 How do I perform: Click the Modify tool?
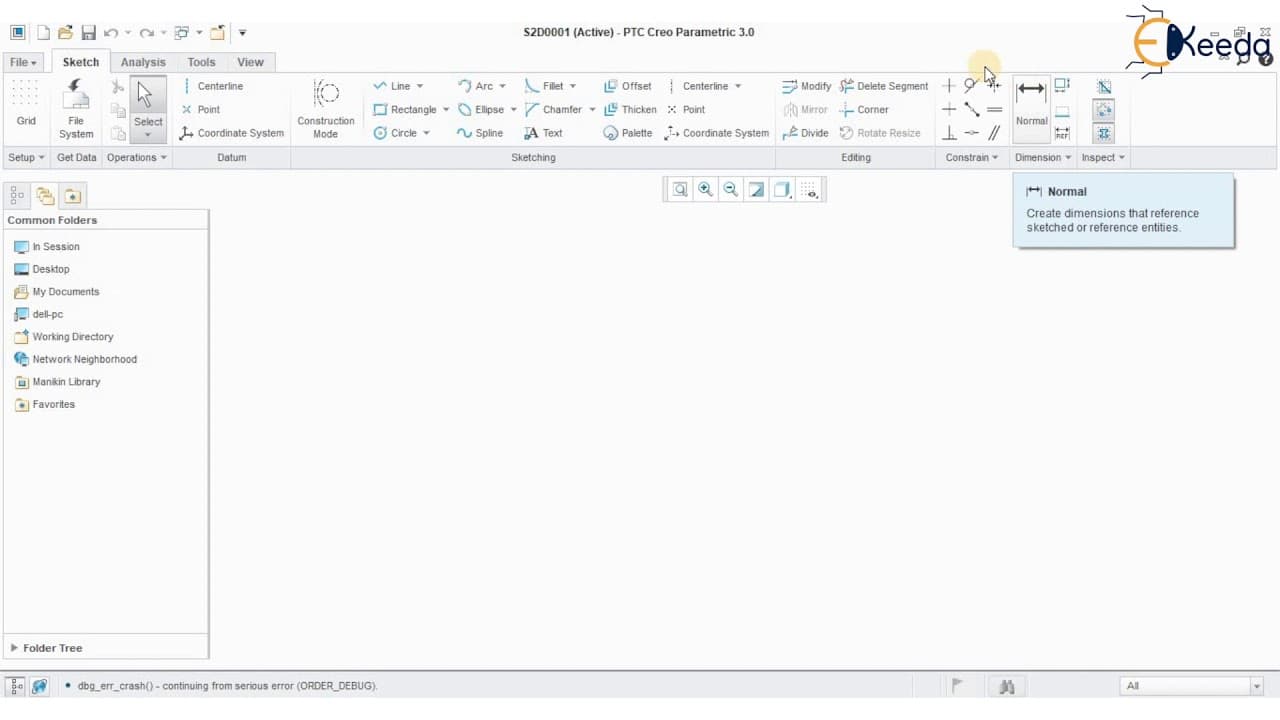tap(807, 86)
